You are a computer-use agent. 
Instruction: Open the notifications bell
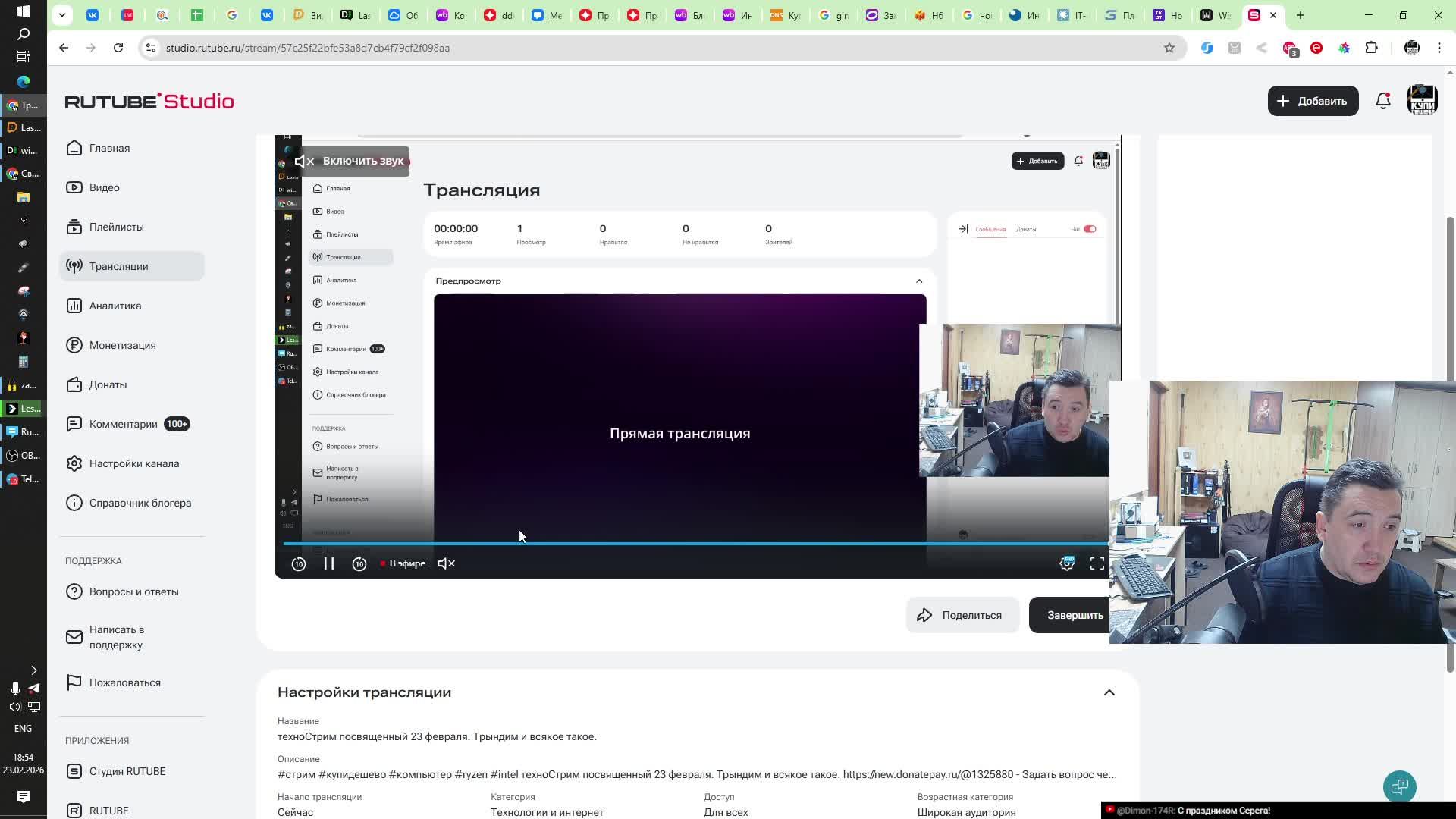tap(1383, 101)
